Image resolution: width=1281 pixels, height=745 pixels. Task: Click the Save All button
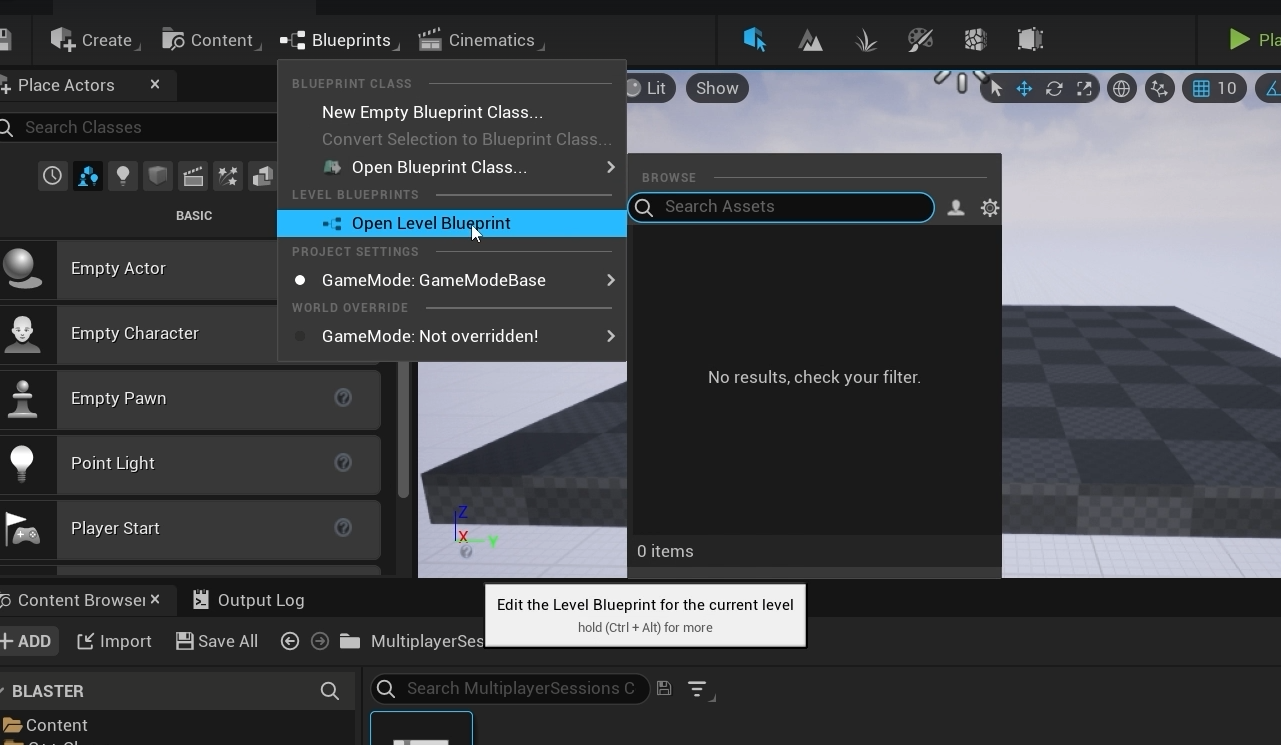click(x=217, y=641)
